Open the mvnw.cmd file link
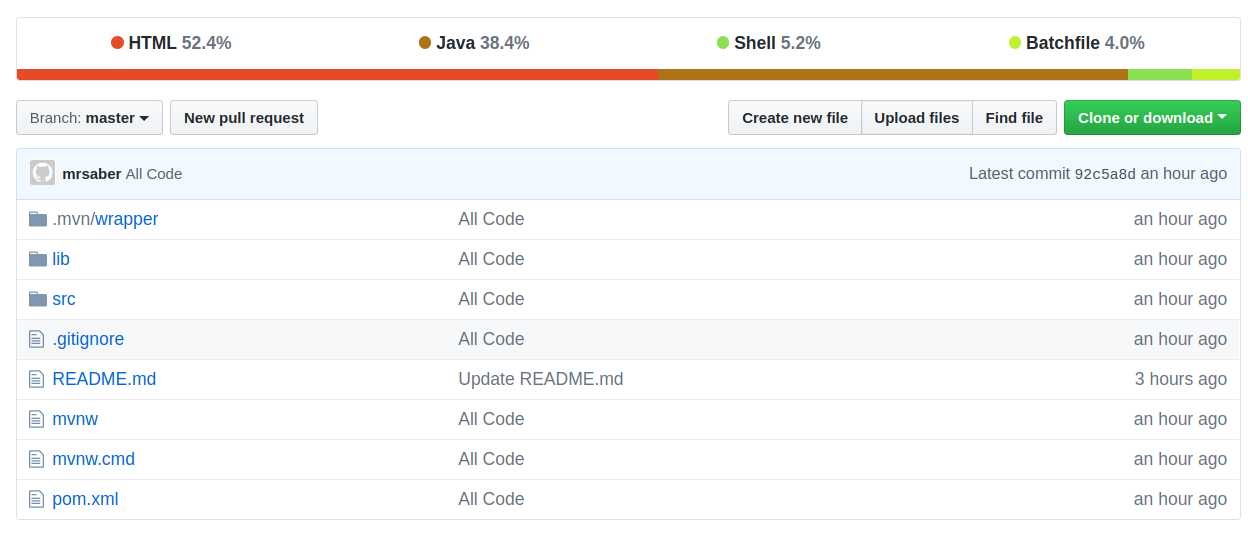 pyautogui.click(x=93, y=459)
